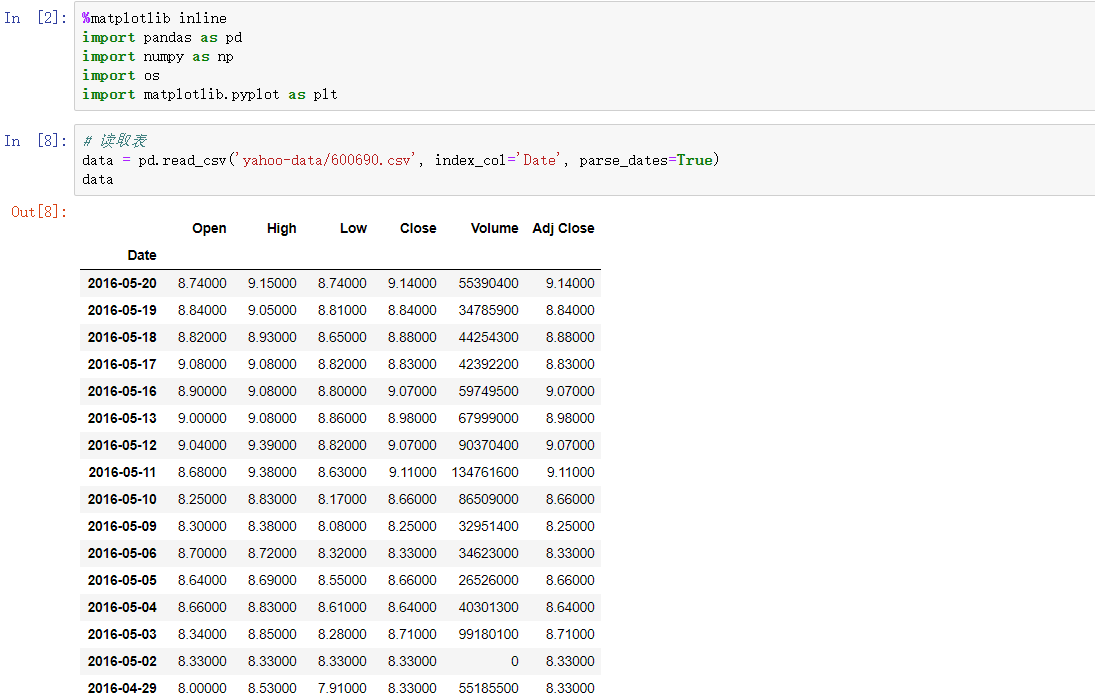Viewport: 1095px width, 700px height.
Task: Select the 2016-05-02 row label
Action: click(122, 661)
